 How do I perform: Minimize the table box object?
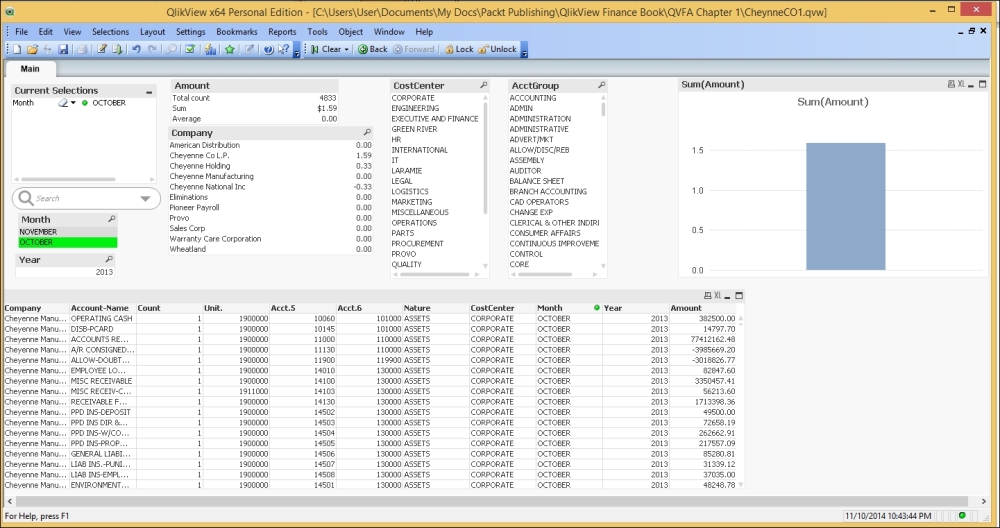[728, 296]
